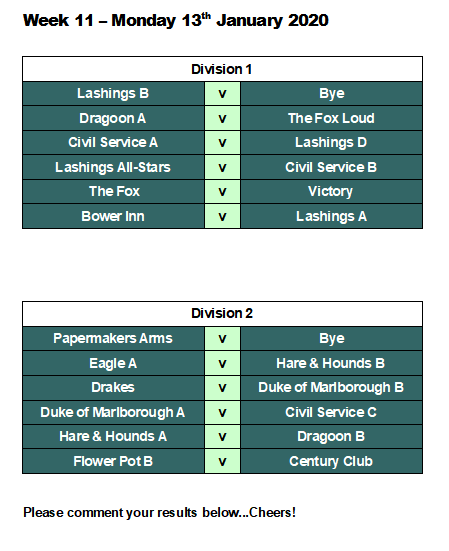Select the Division 1 header cell
This screenshot has height=551, width=449.
222,69
